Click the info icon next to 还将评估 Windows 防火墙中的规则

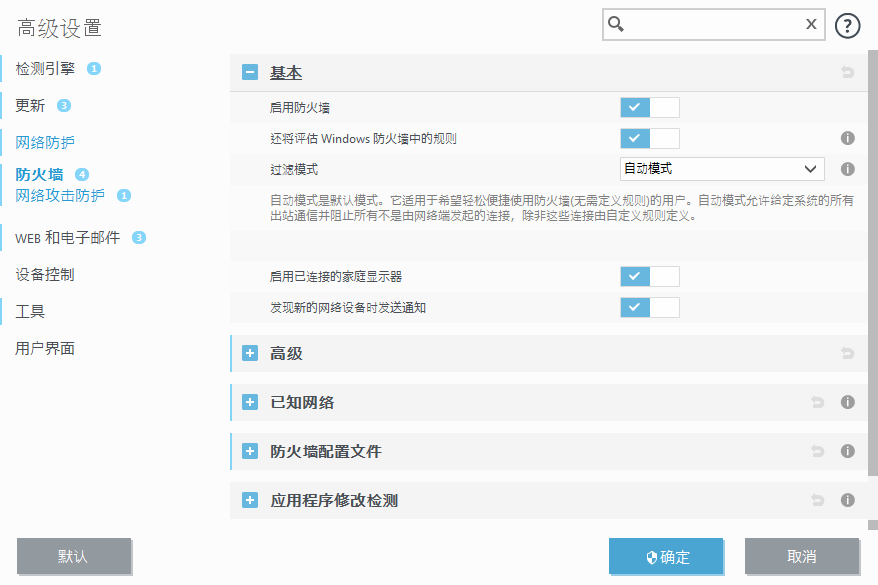point(847,137)
